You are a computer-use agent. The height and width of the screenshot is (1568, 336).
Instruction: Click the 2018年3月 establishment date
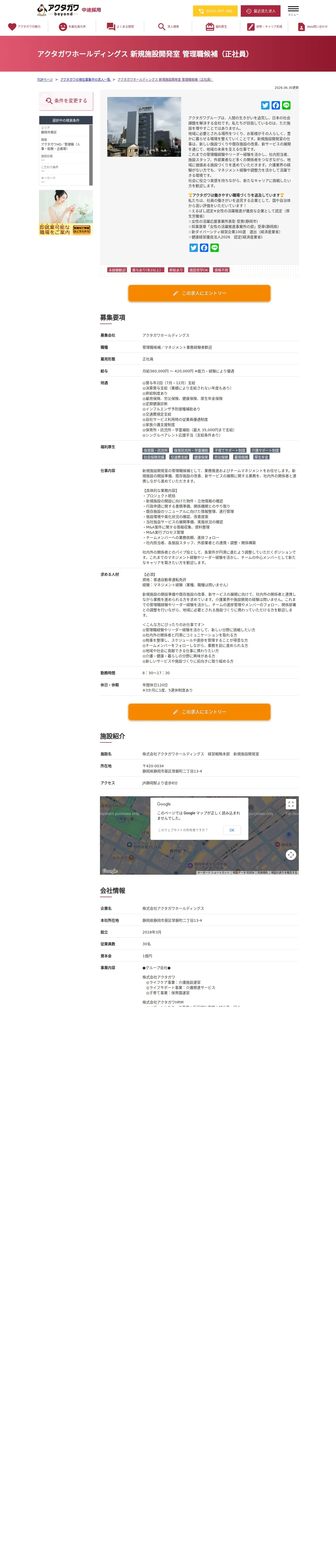152,932
